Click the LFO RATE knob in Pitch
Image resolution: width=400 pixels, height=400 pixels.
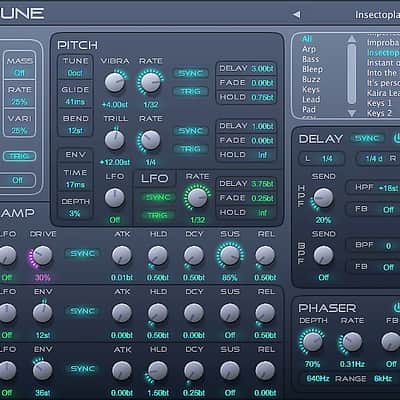pyautogui.click(x=197, y=198)
